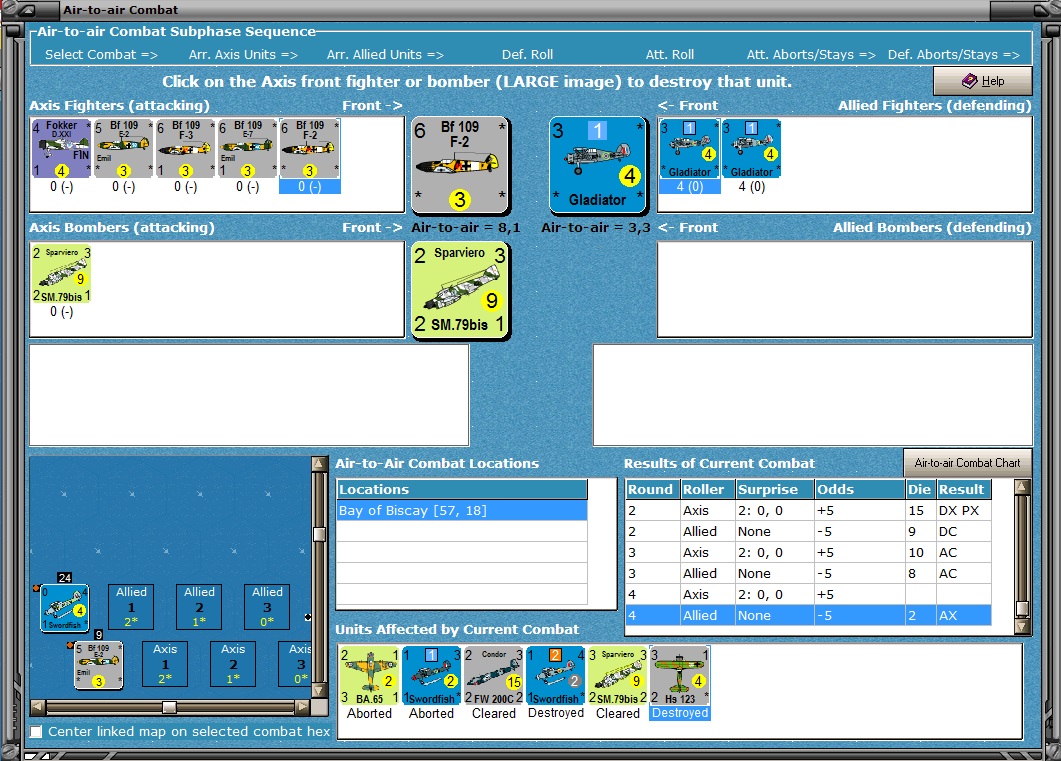This screenshot has width=1061, height=761.
Task: Click the BA.65 Aborted unit counter
Action: click(369, 676)
